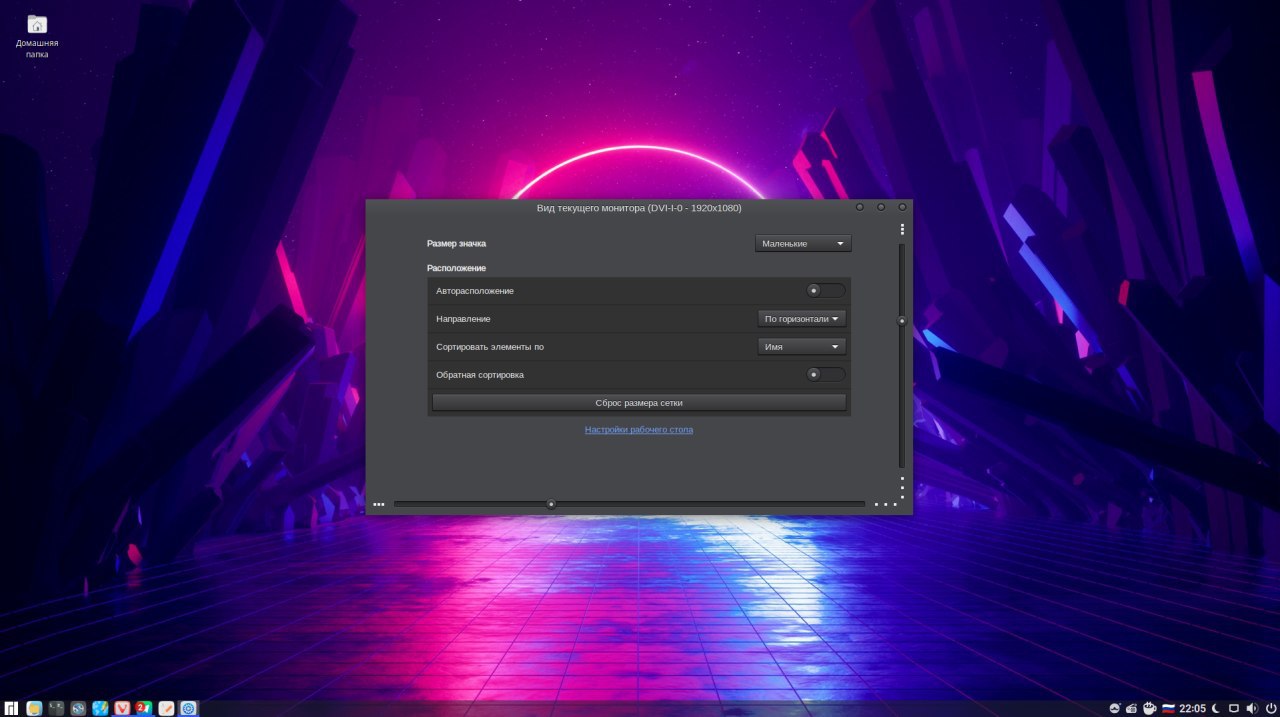
Task: Click the mustache face tray icon
Action: pyautogui.click(x=1115, y=708)
